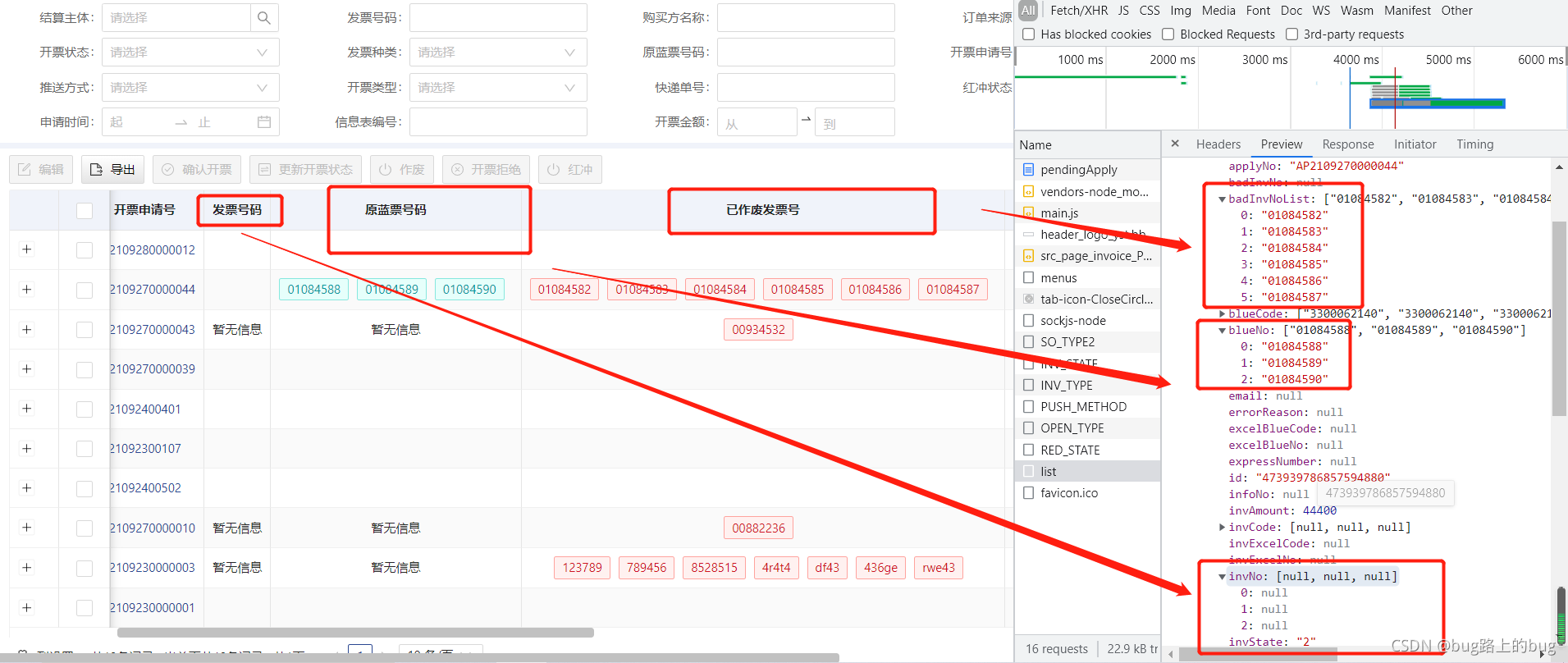Screen dimensions: 1568x663
Task: Select the sockjs-node request
Action: coord(1088,321)
